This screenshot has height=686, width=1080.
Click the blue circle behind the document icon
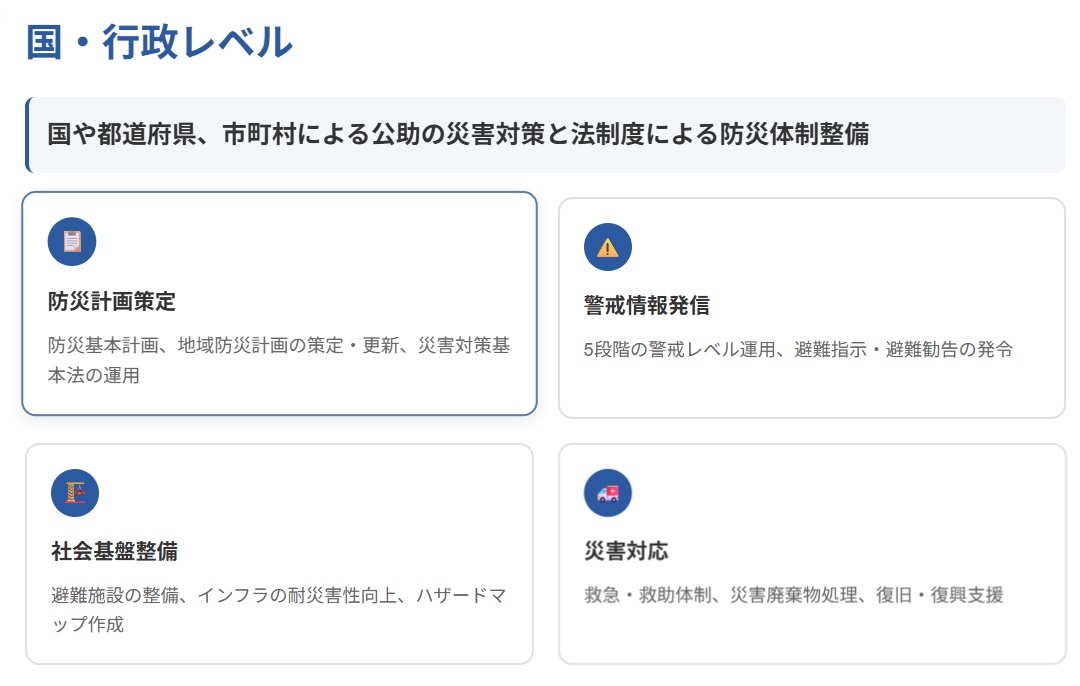point(71,241)
